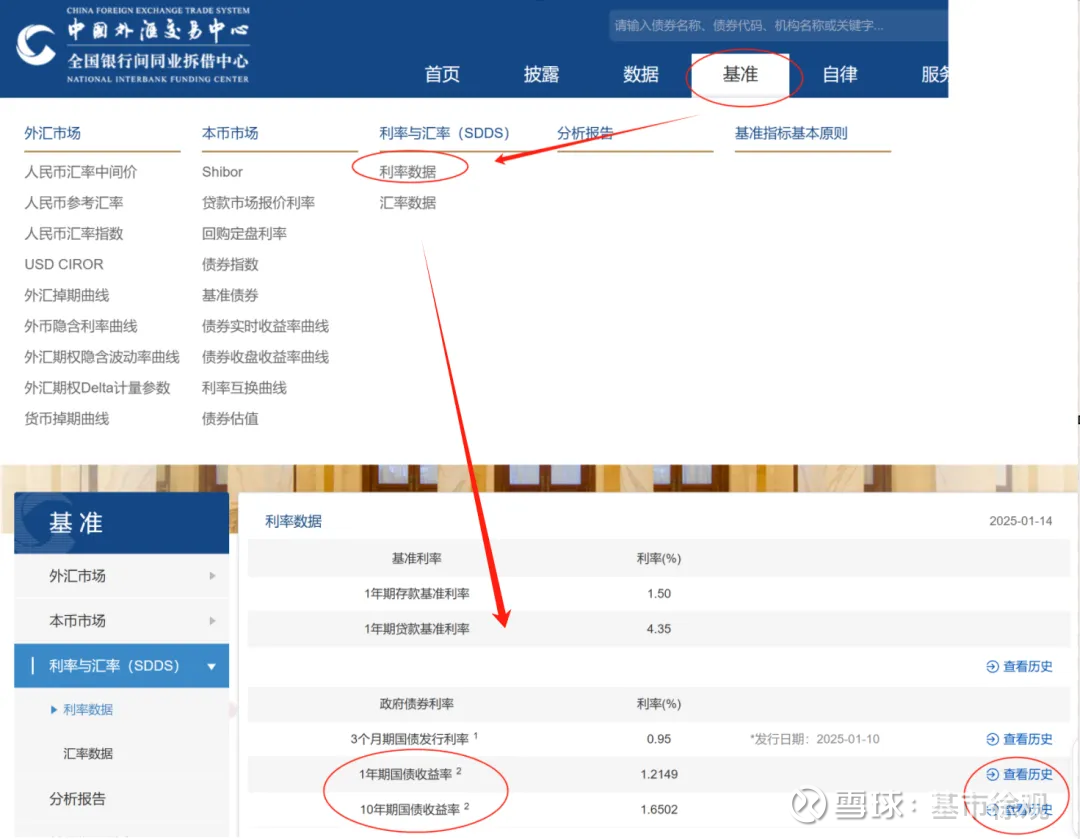Open 货币掉期曲线 link
1080x839 pixels.
coord(67,419)
